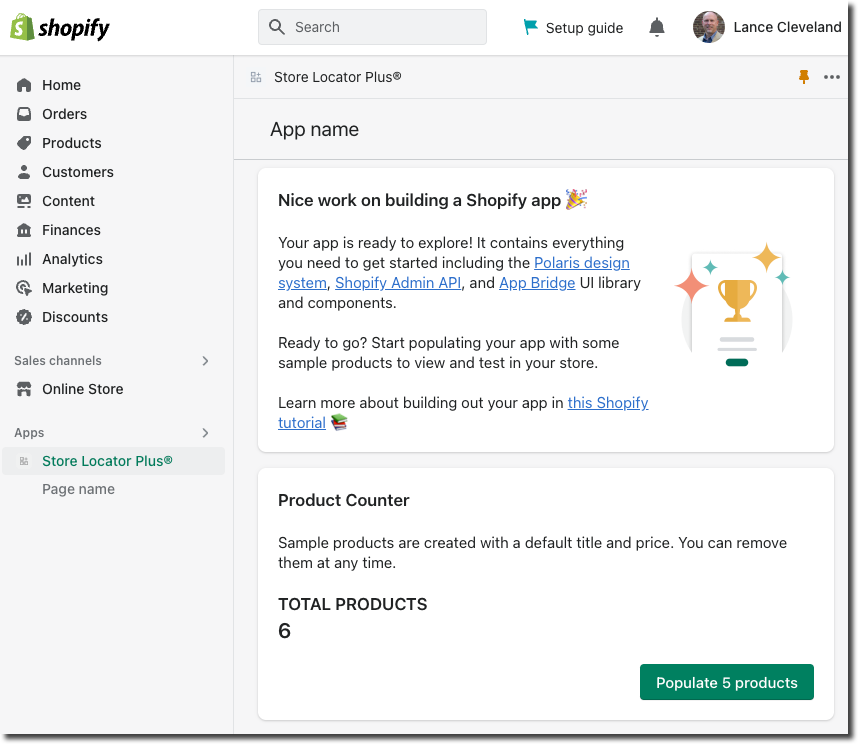Open the Home section in the sidebar
This screenshot has height=744, width=858.
click(60, 85)
